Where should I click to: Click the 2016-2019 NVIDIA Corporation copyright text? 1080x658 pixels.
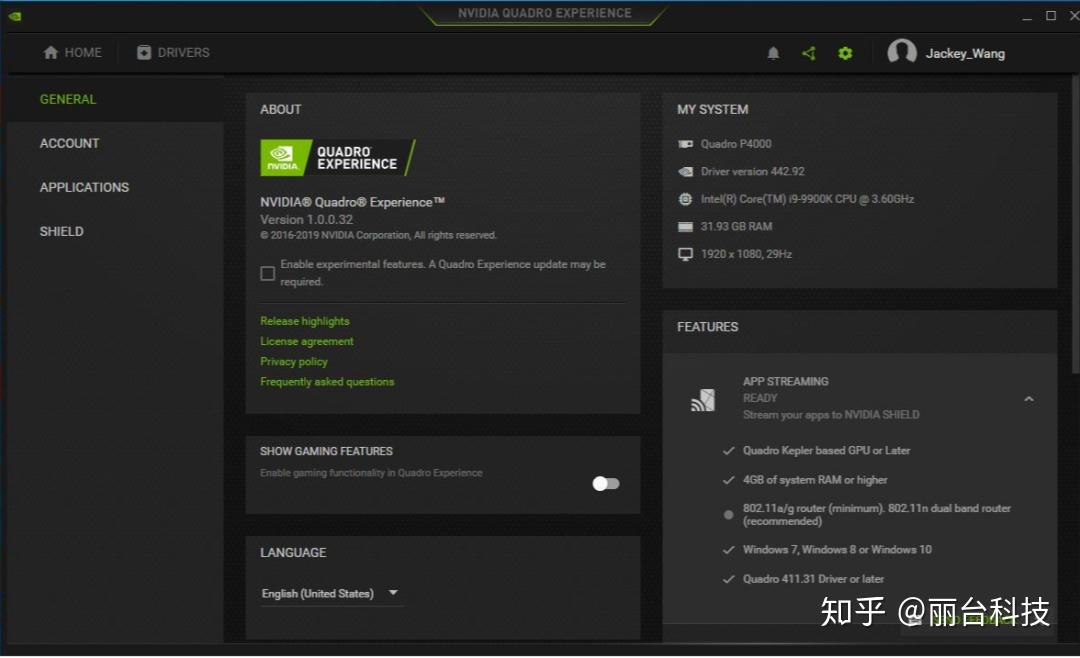click(x=378, y=236)
